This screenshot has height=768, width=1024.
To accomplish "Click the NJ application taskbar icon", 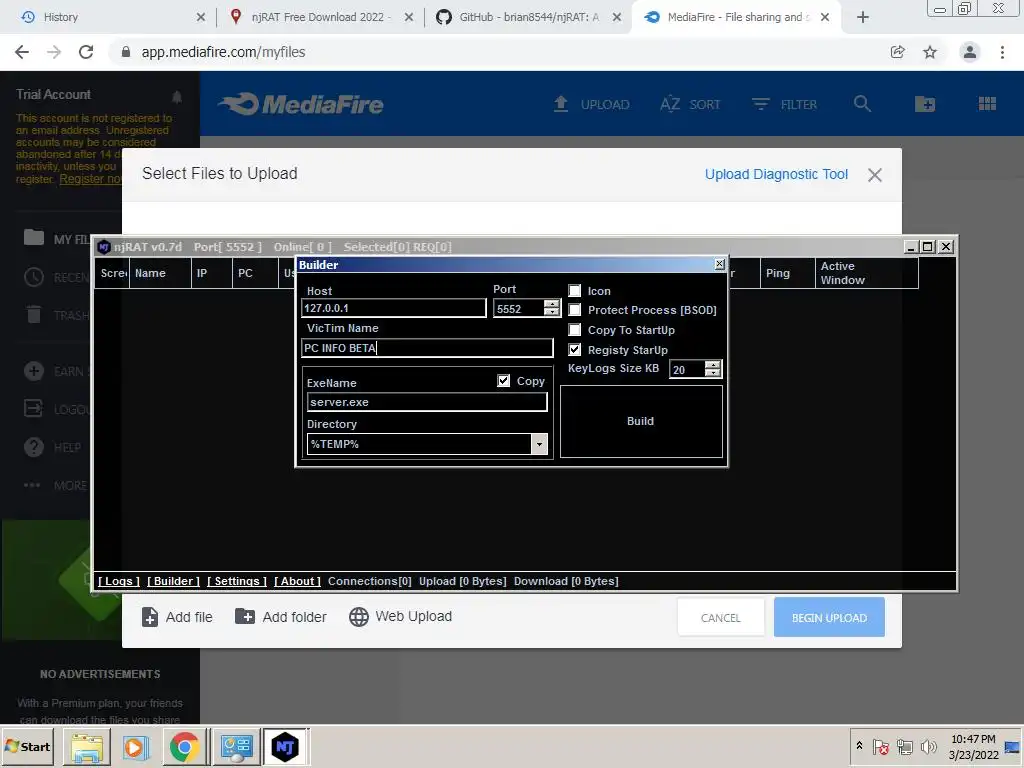I will point(285,747).
